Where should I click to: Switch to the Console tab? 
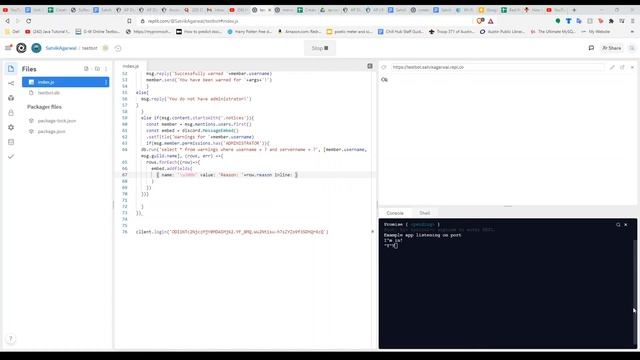click(x=395, y=213)
